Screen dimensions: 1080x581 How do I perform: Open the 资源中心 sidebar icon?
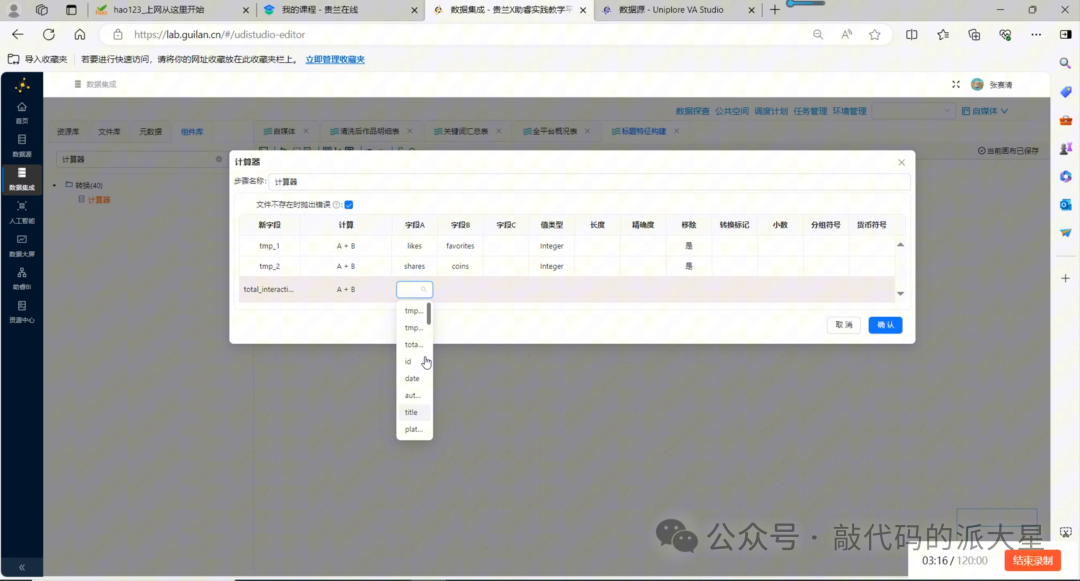point(22,311)
